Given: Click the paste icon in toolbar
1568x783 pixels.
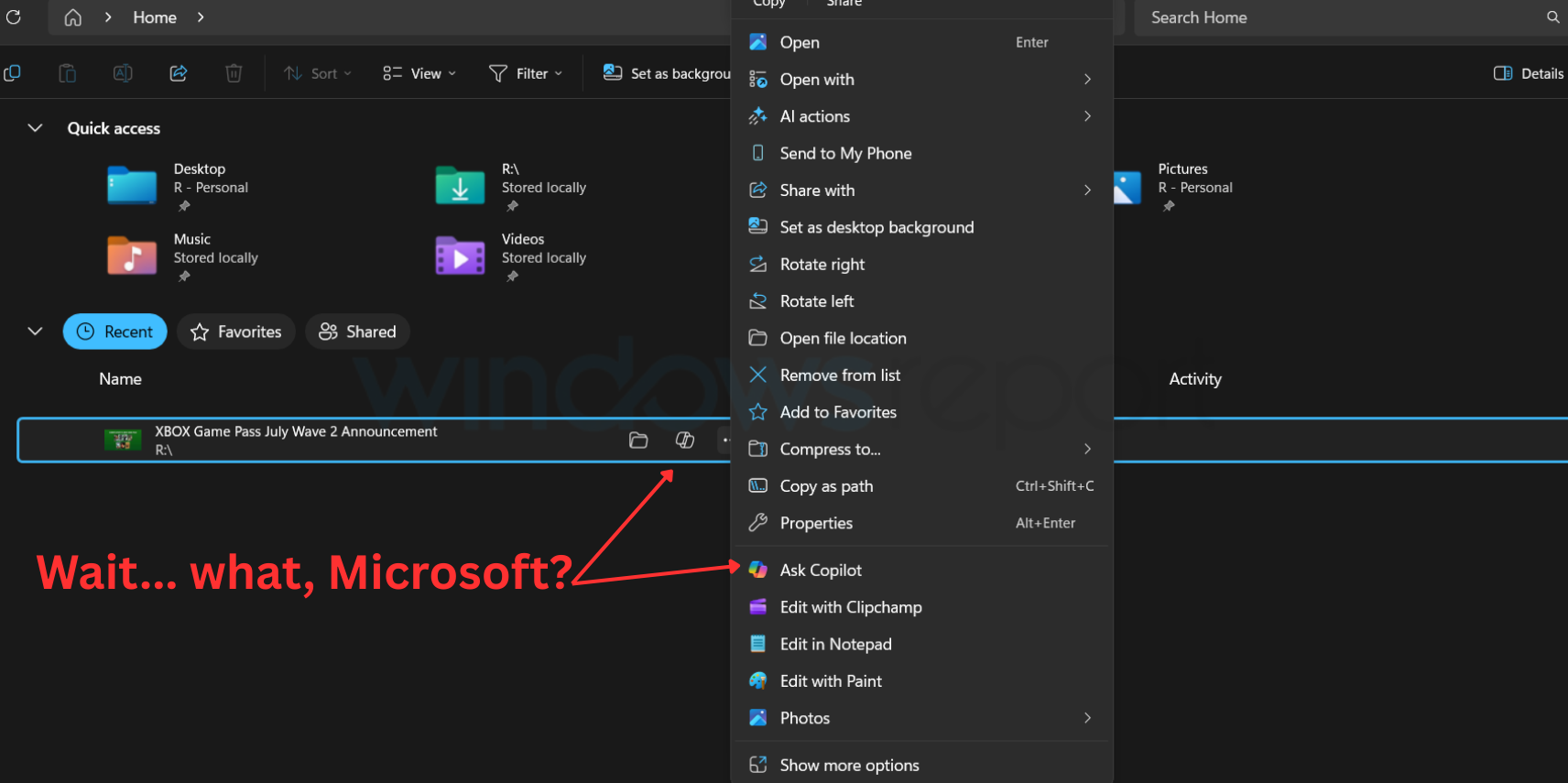Looking at the screenshot, I should [x=68, y=73].
